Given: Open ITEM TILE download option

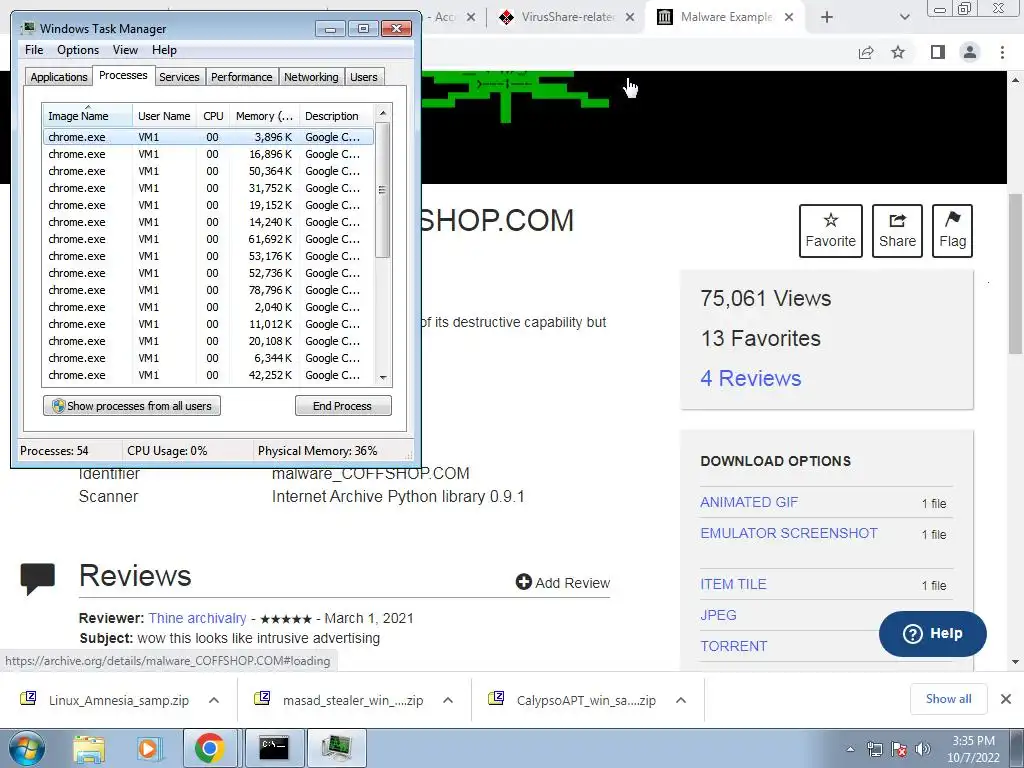Looking at the screenshot, I should 733,584.
